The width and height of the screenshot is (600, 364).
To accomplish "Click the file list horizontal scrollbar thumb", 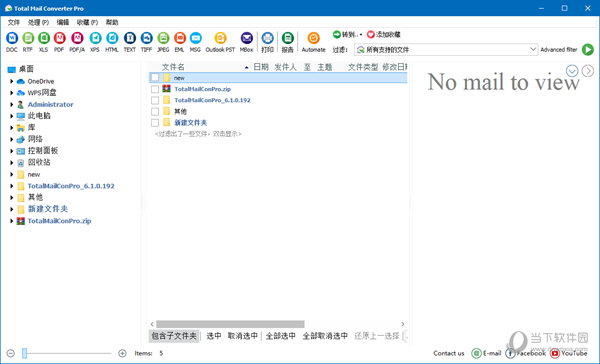I will point(230,324).
